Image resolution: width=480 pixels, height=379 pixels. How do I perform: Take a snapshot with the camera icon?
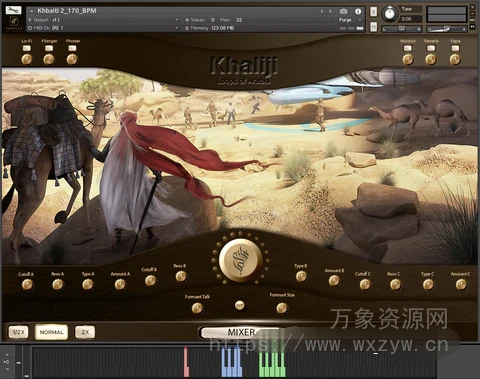[x=344, y=11]
